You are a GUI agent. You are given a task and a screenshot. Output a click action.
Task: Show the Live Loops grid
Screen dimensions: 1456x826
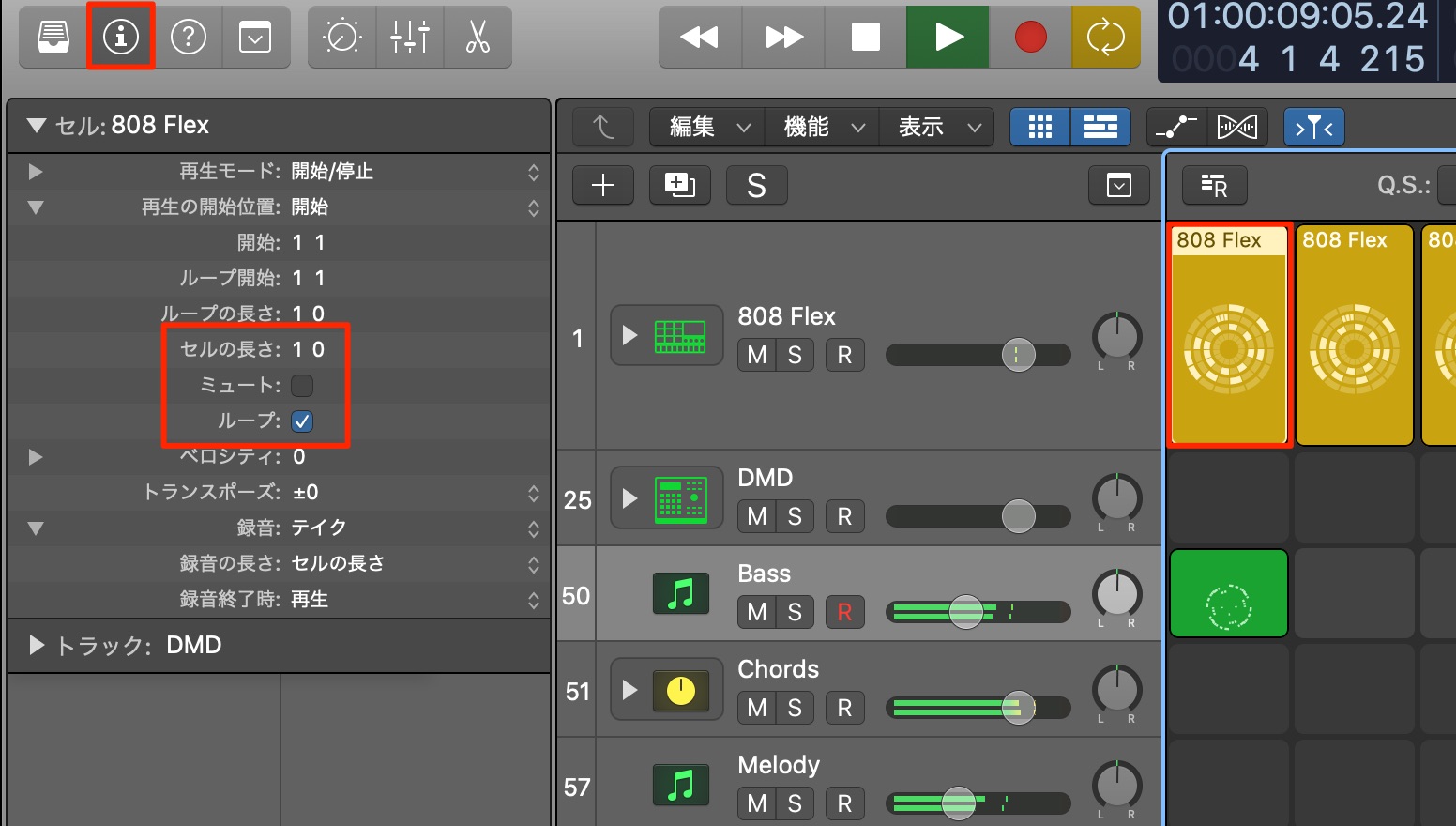(1039, 127)
